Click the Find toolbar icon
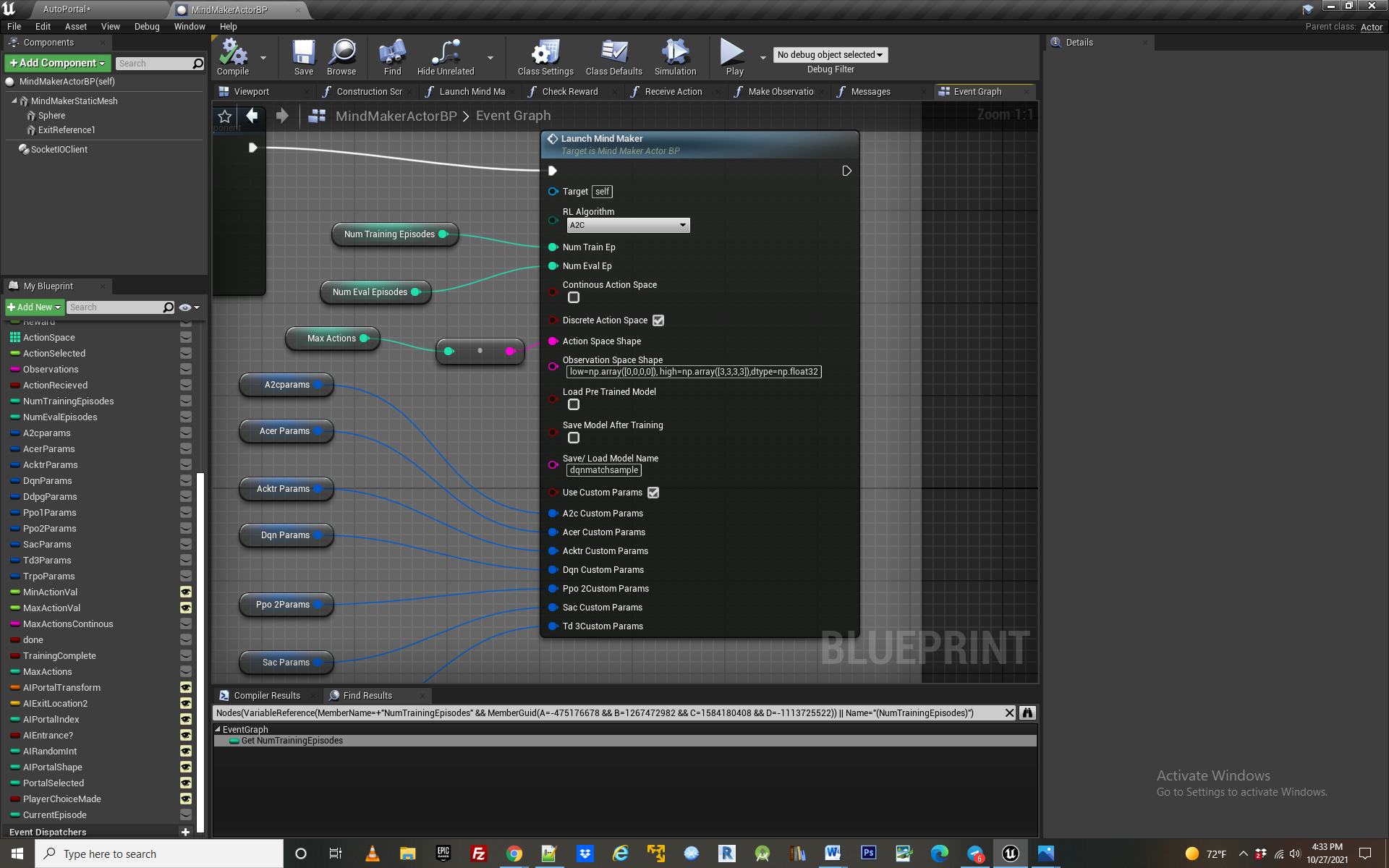 coord(392,55)
